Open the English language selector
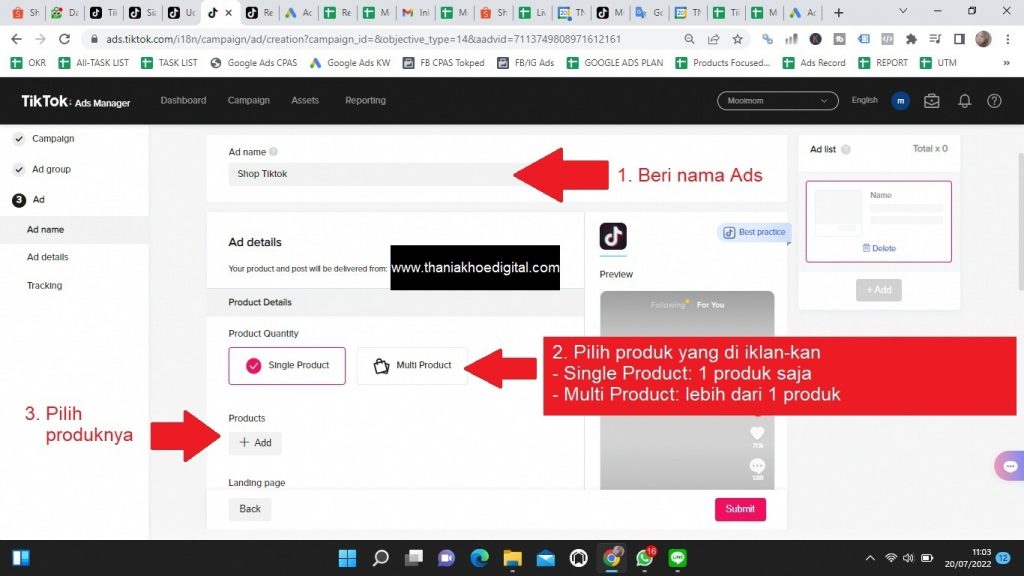 coord(864,101)
